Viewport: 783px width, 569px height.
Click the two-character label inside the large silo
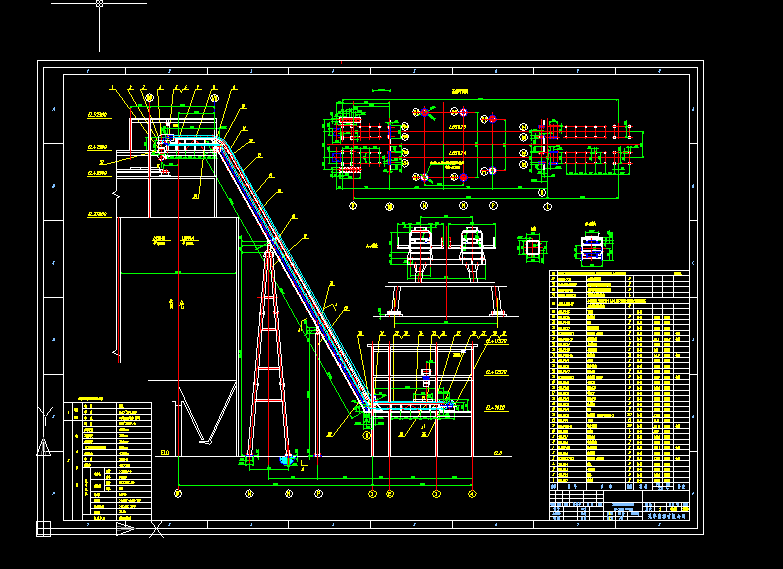click(x=177, y=304)
